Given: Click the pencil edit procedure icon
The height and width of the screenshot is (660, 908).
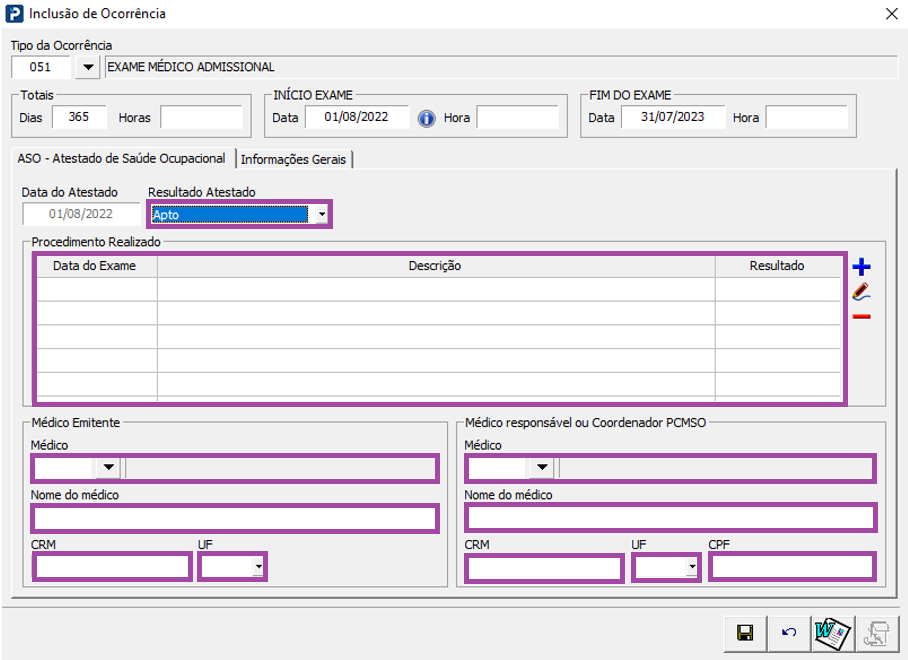Looking at the screenshot, I should pyautogui.click(x=861, y=292).
